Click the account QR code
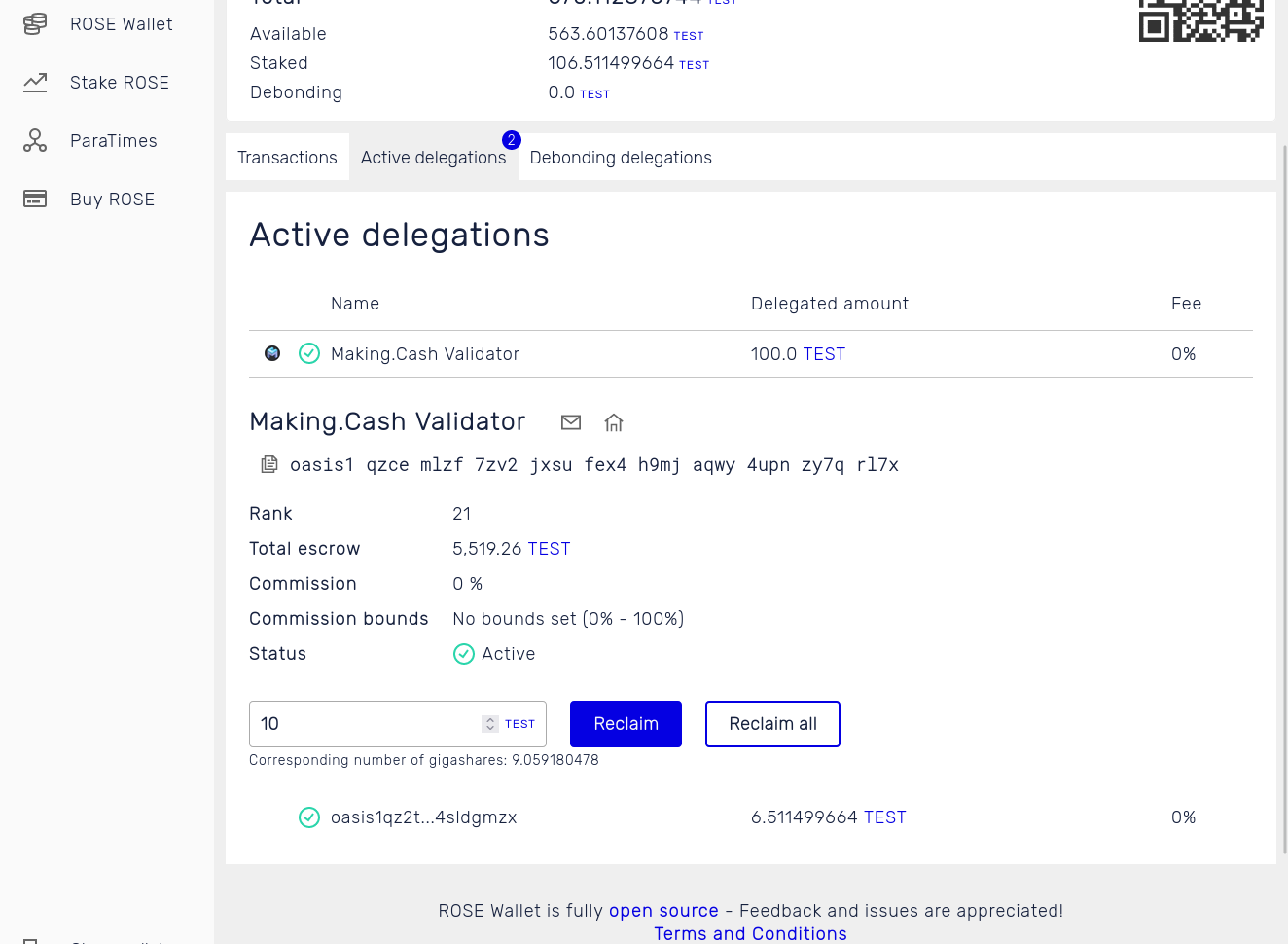 coord(1200,21)
